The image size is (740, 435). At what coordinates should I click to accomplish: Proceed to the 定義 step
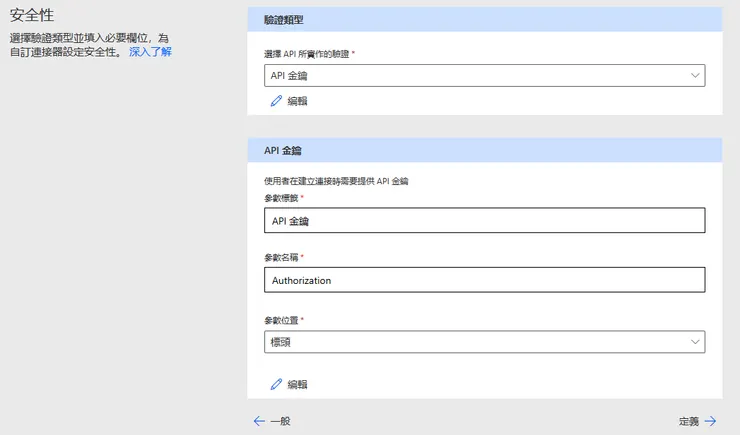coord(689,421)
